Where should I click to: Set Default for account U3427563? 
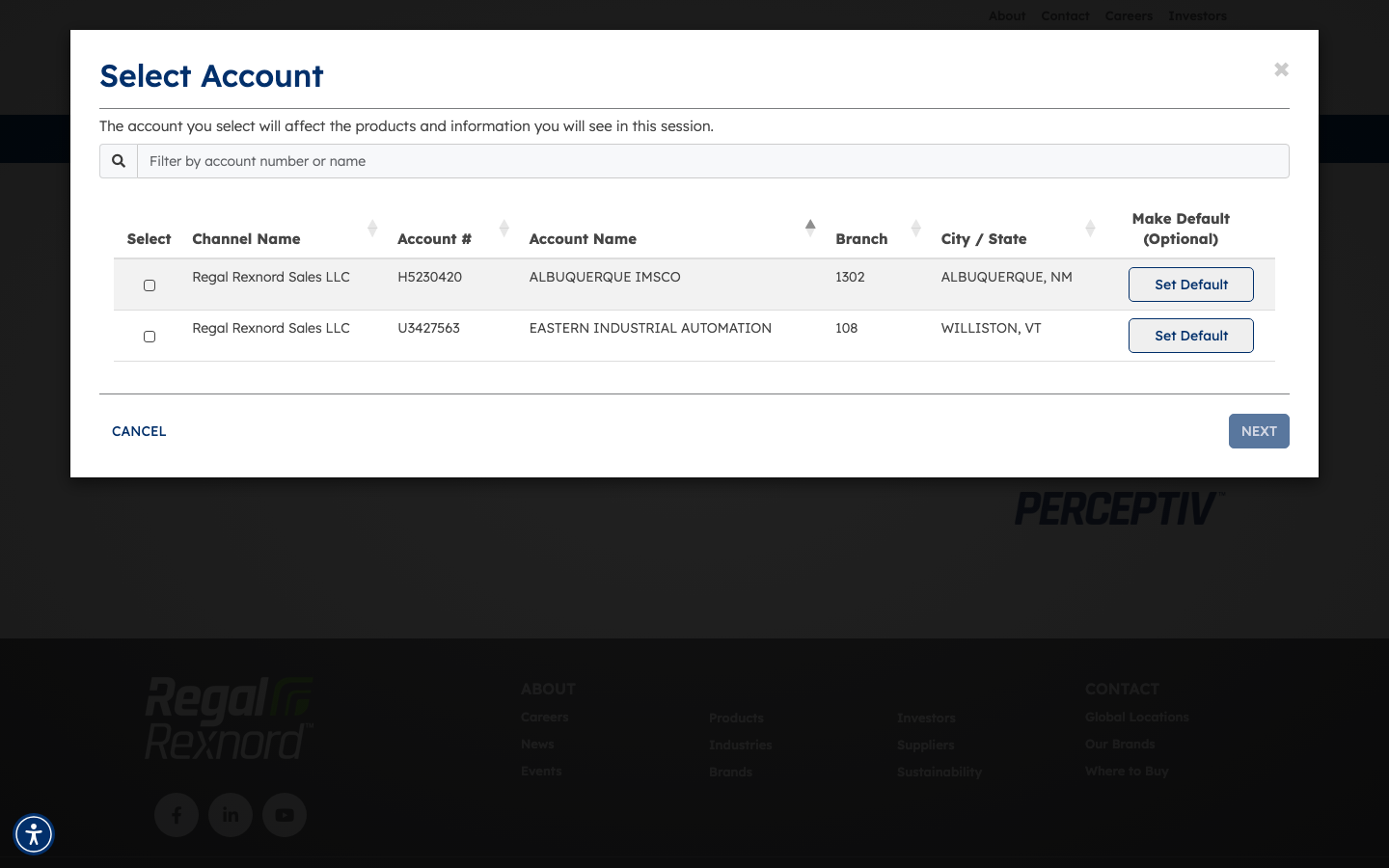click(x=1191, y=336)
